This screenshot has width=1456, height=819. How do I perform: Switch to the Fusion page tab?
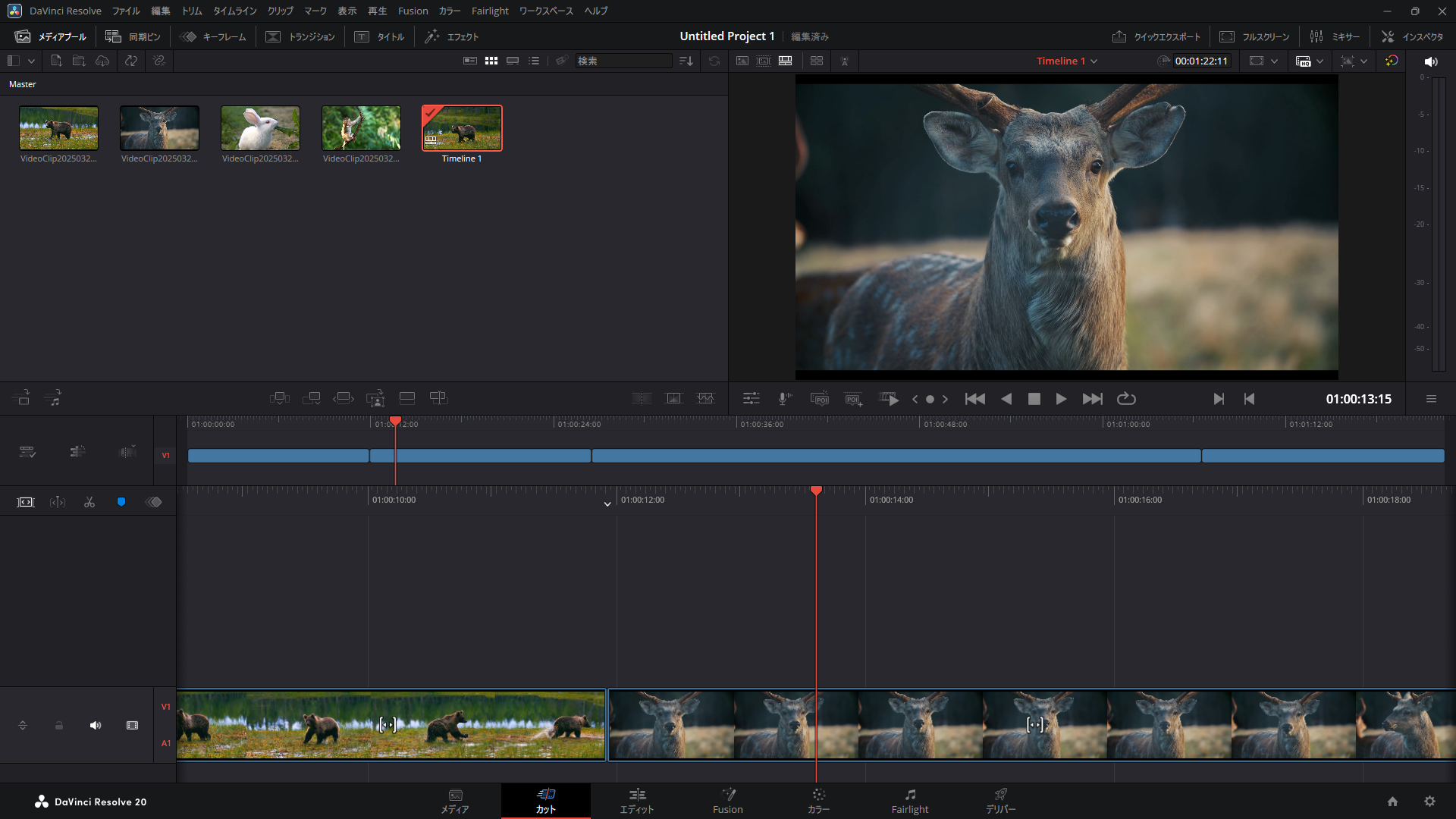[728, 801]
